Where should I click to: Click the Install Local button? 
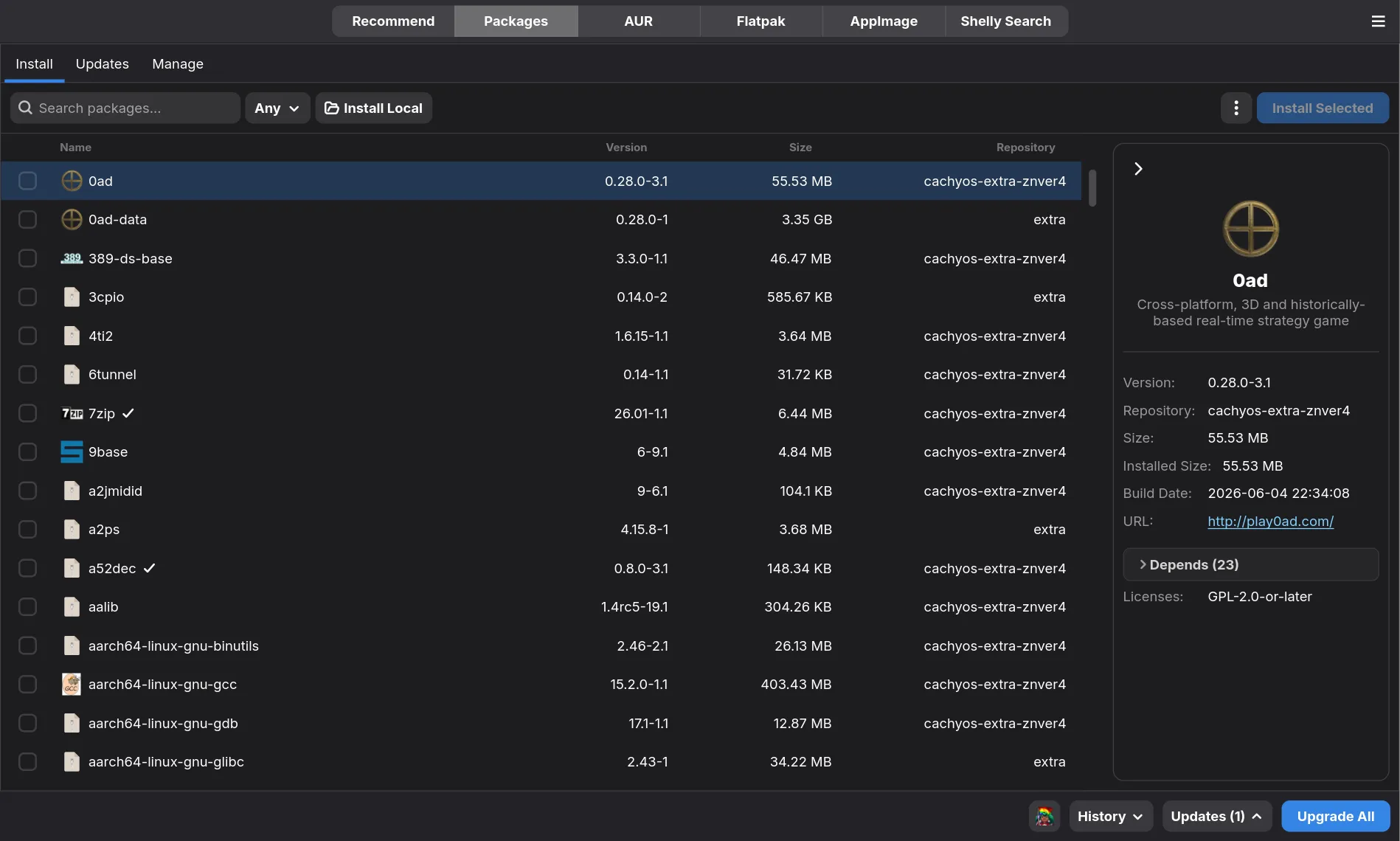click(x=373, y=108)
